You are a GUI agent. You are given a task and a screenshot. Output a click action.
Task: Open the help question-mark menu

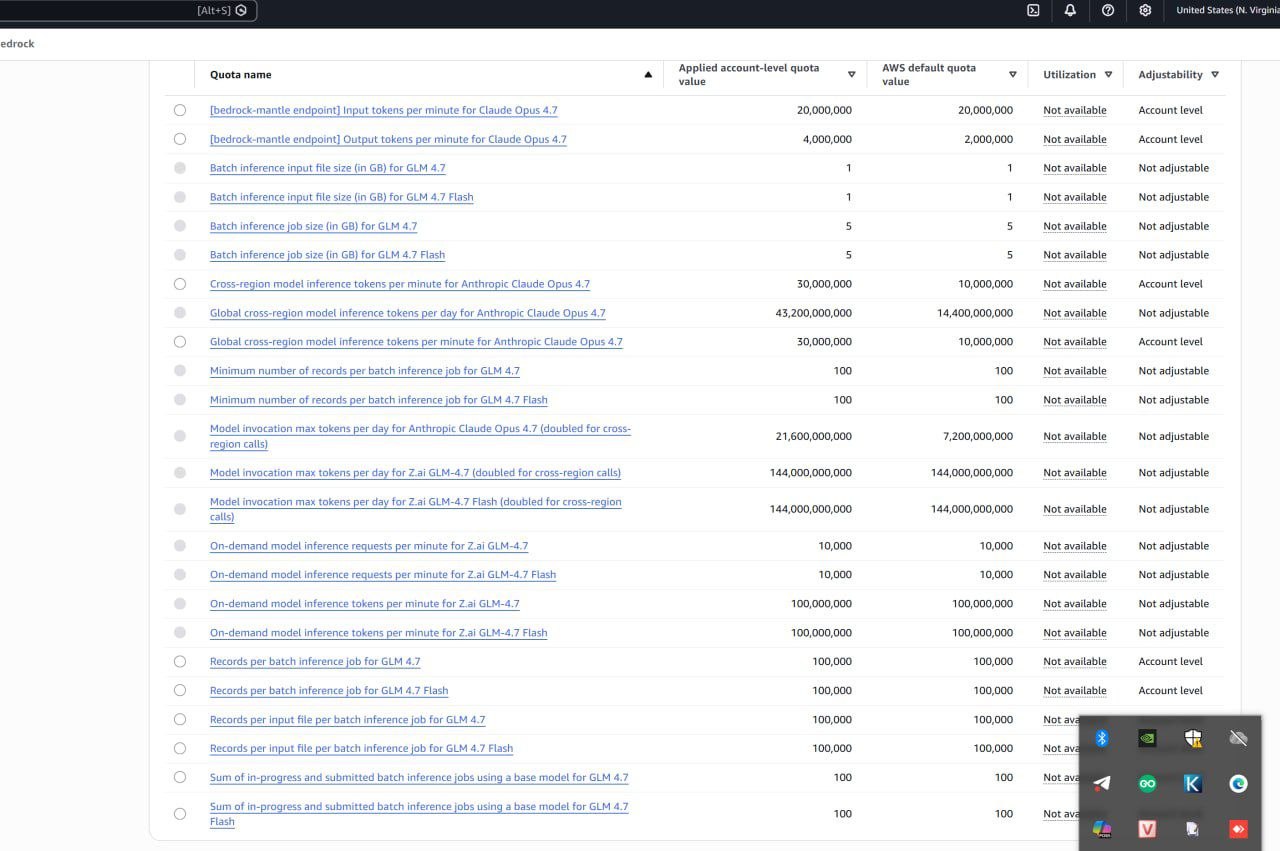coord(1108,10)
